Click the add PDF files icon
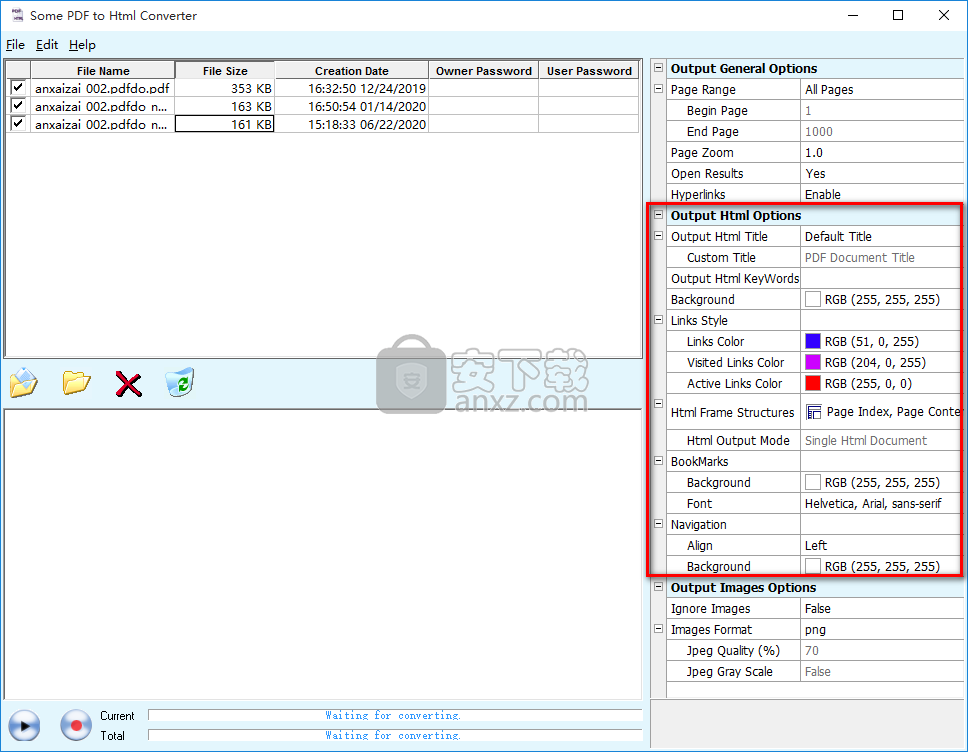Viewport: 968px width, 752px height. tap(23, 383)
